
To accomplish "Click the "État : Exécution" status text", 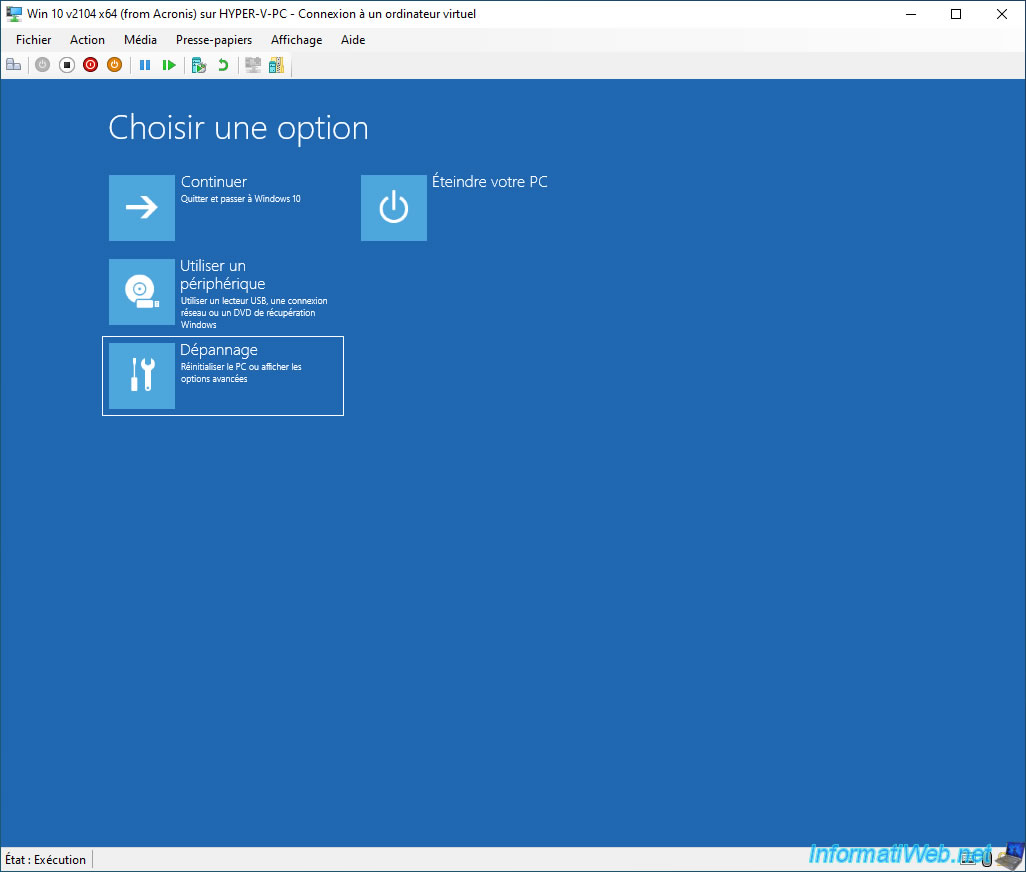I will (45, 860).
